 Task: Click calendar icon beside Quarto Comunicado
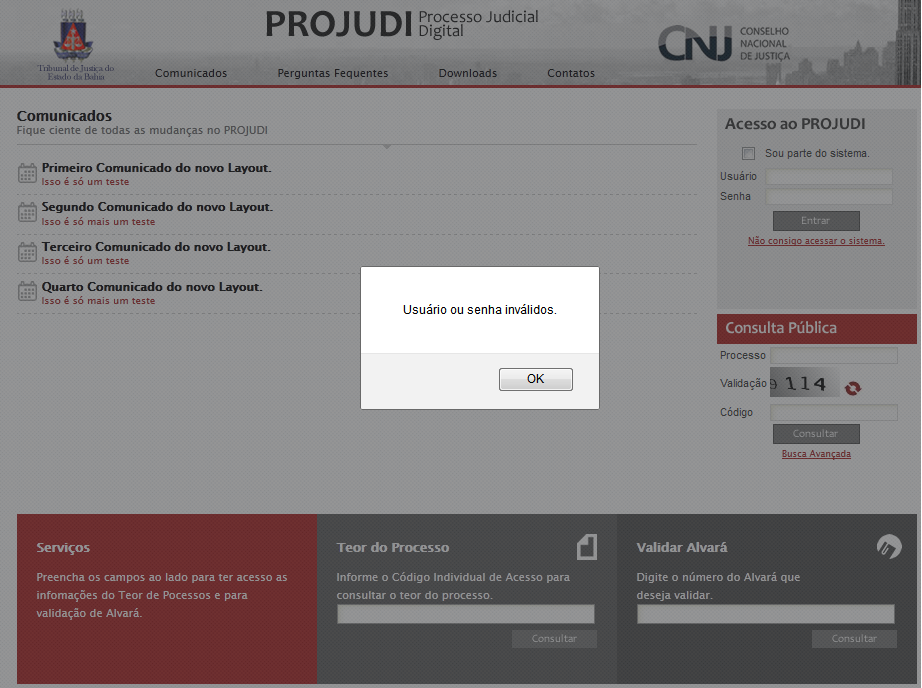pyautogui.click(x=28, y=292)
